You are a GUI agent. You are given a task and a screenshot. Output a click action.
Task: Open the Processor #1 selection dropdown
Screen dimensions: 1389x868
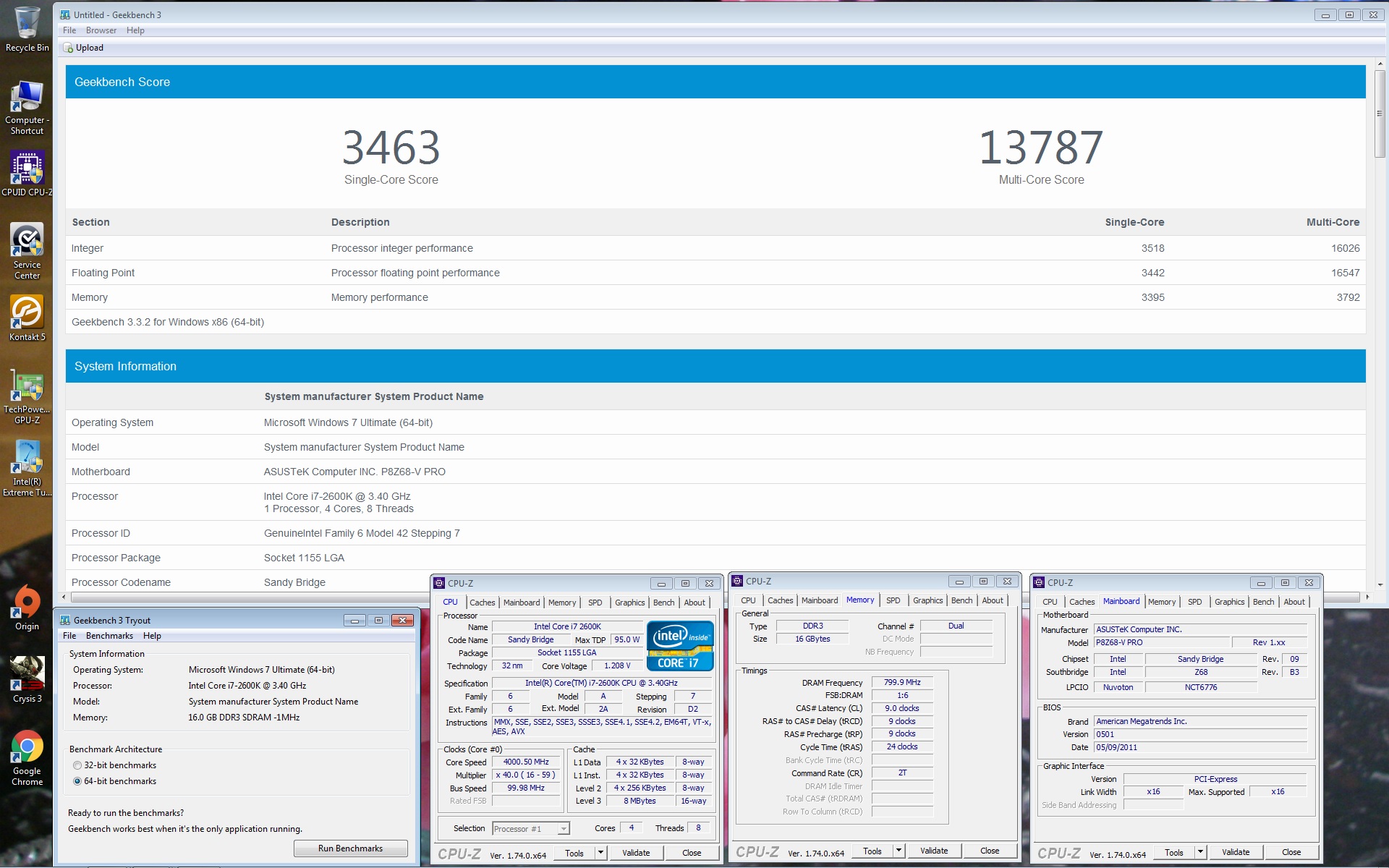click(x=531, y=828)
